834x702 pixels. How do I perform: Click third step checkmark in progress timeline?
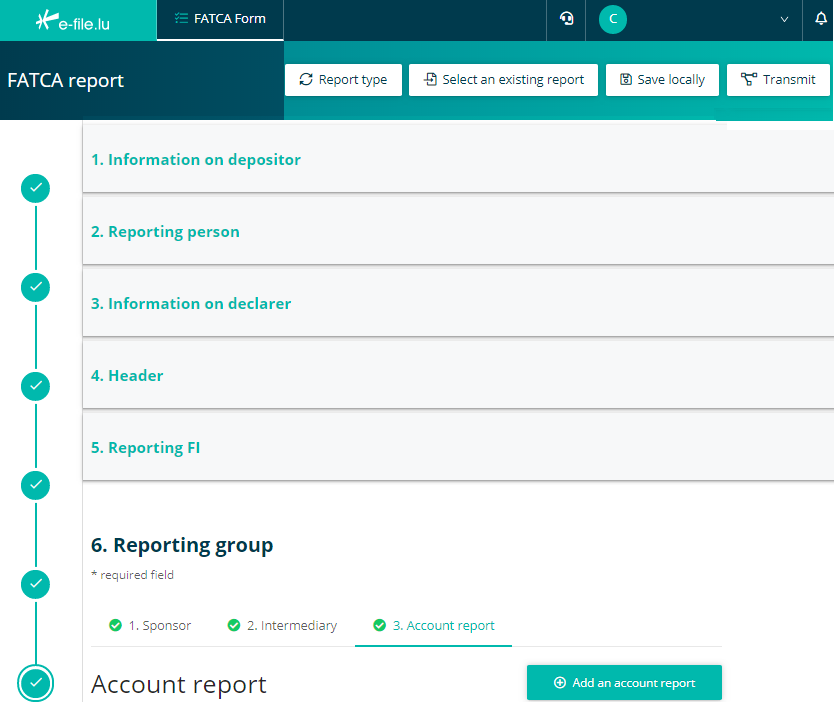click(35, 385)
